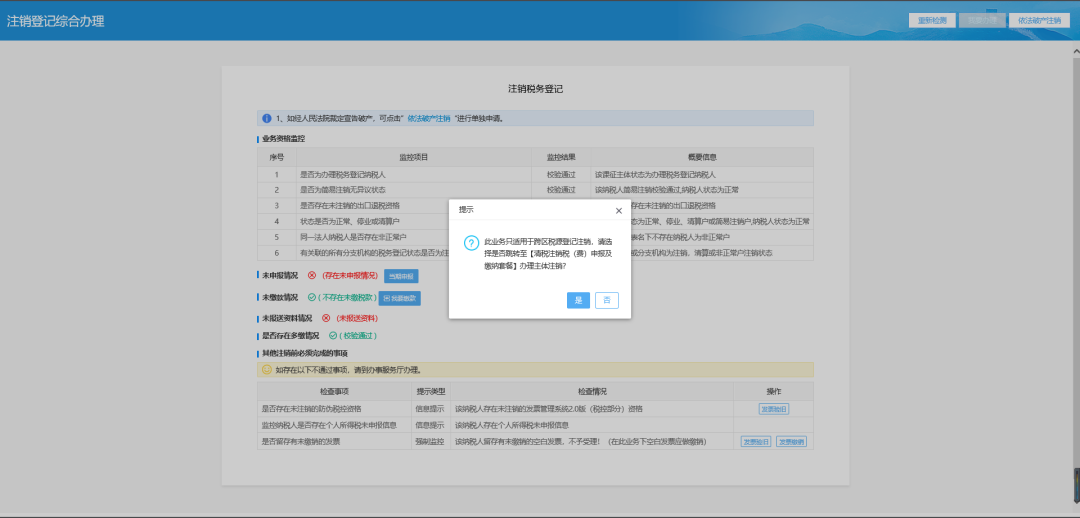The image size is (1080, 518).
Task: Click row text 状态是否为正常、停业或清算户
Action: [349, 221]
